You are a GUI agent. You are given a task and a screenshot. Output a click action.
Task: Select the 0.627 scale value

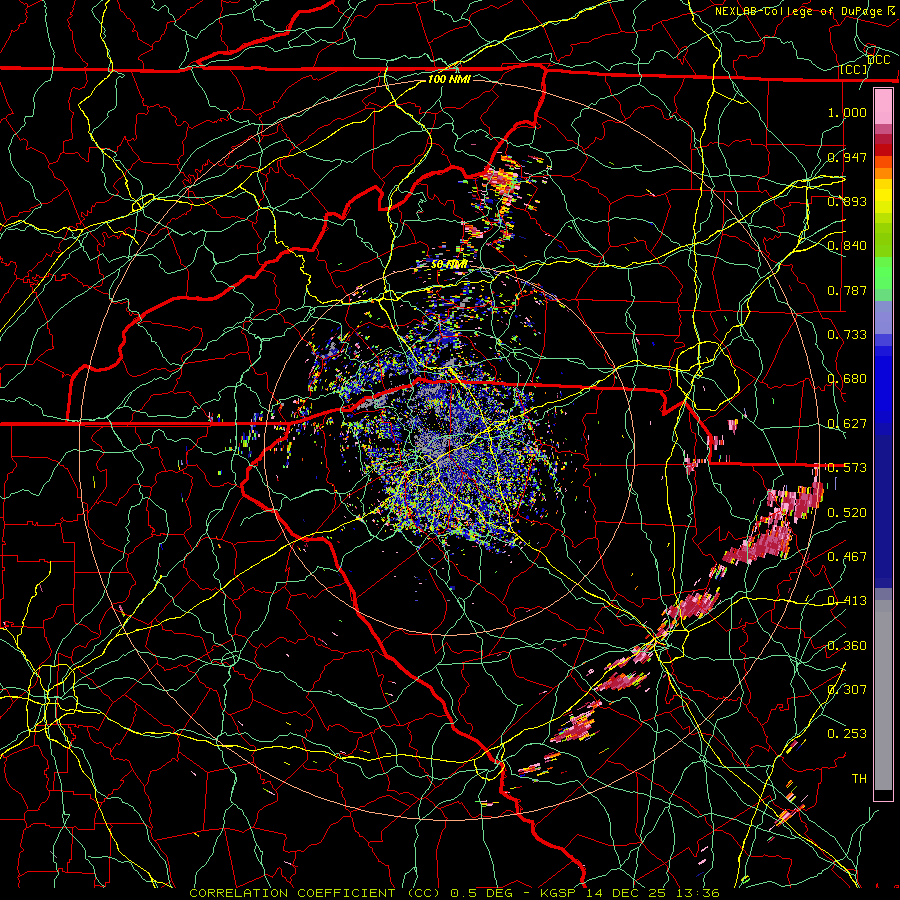pyautogui.click(x=847, y=424)
